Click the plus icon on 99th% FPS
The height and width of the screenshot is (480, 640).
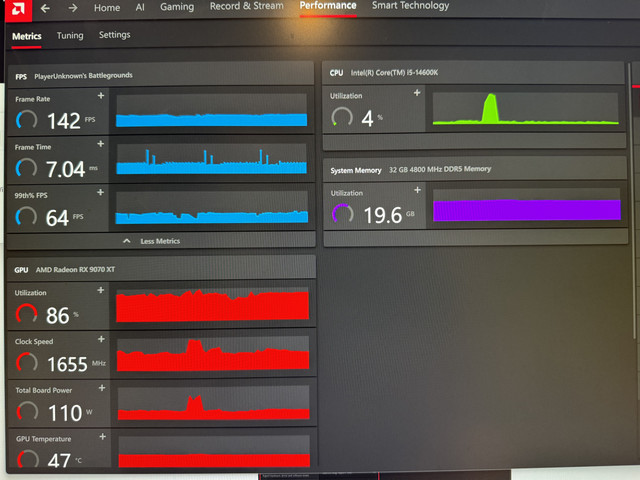(x=100, y=192)
